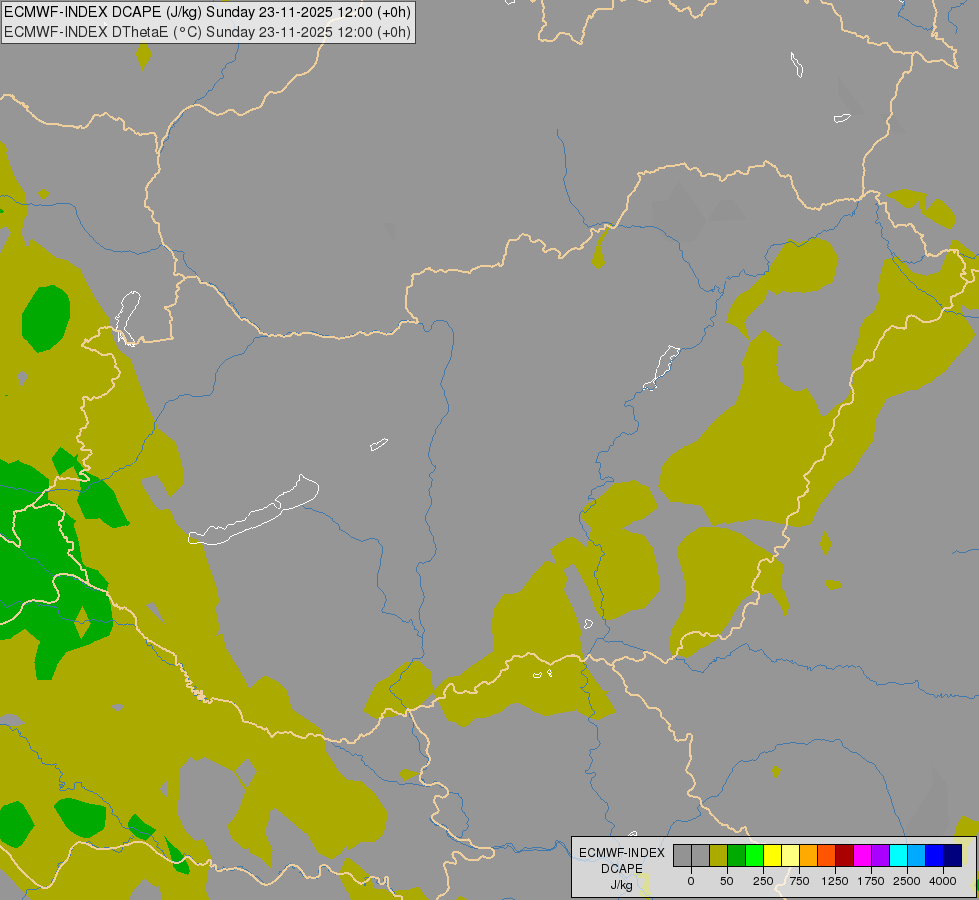Click the light blue legend swatch
This screenshot has width=979, height=900.
(917, 856)
